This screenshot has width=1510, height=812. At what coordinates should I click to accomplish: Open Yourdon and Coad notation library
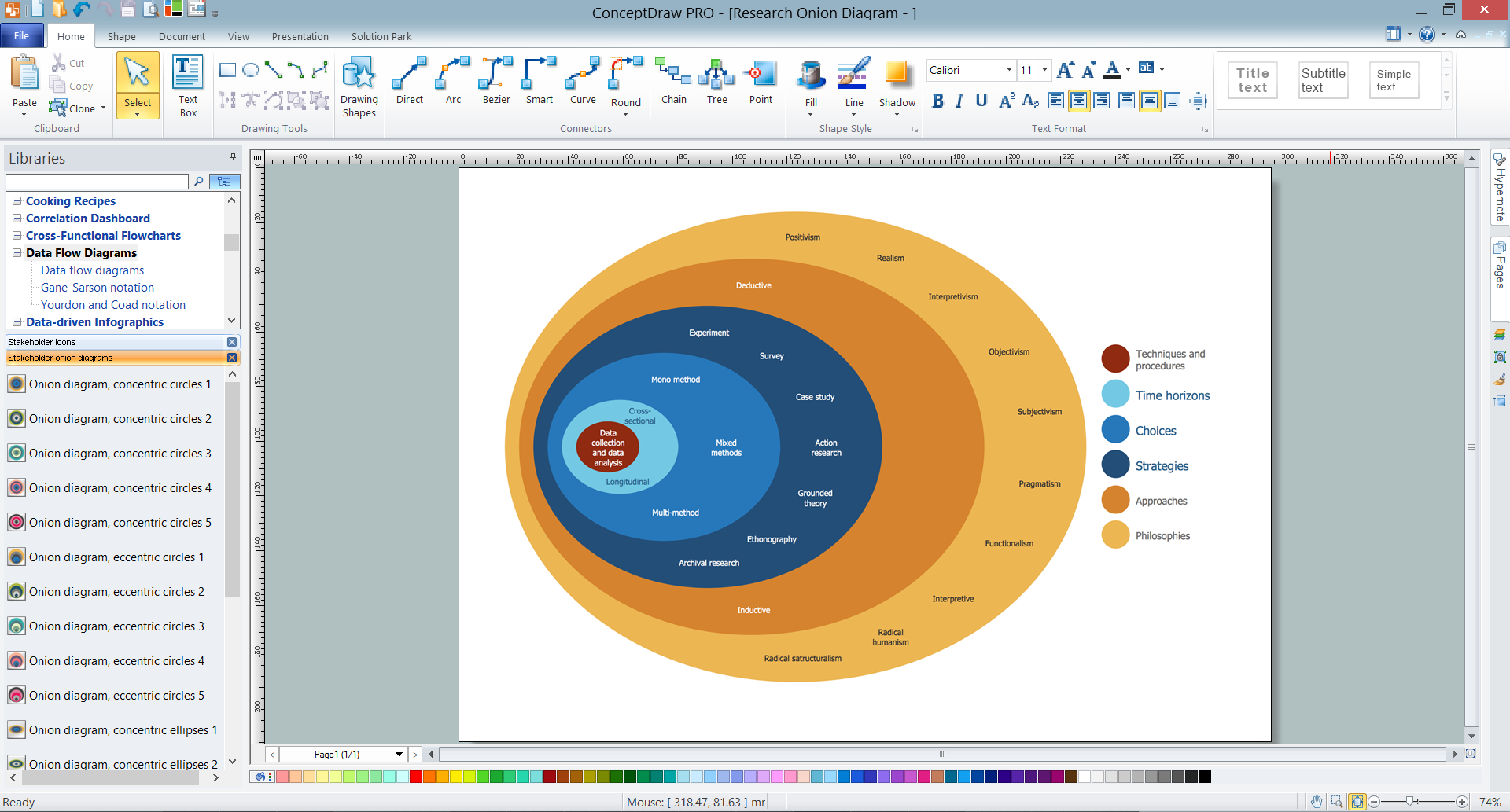113,304
